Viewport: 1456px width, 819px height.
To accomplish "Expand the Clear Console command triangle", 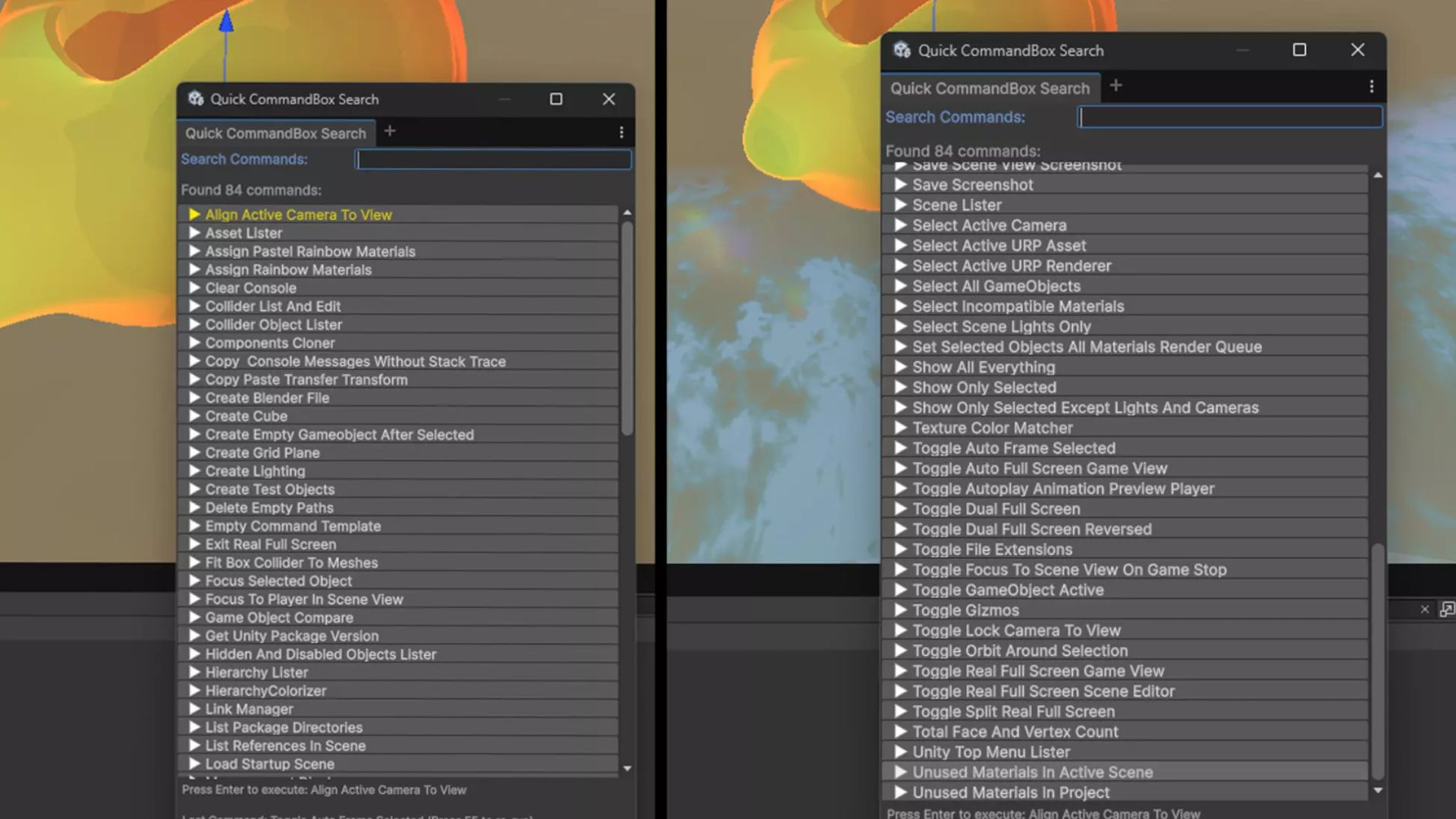I will point(194,287).
